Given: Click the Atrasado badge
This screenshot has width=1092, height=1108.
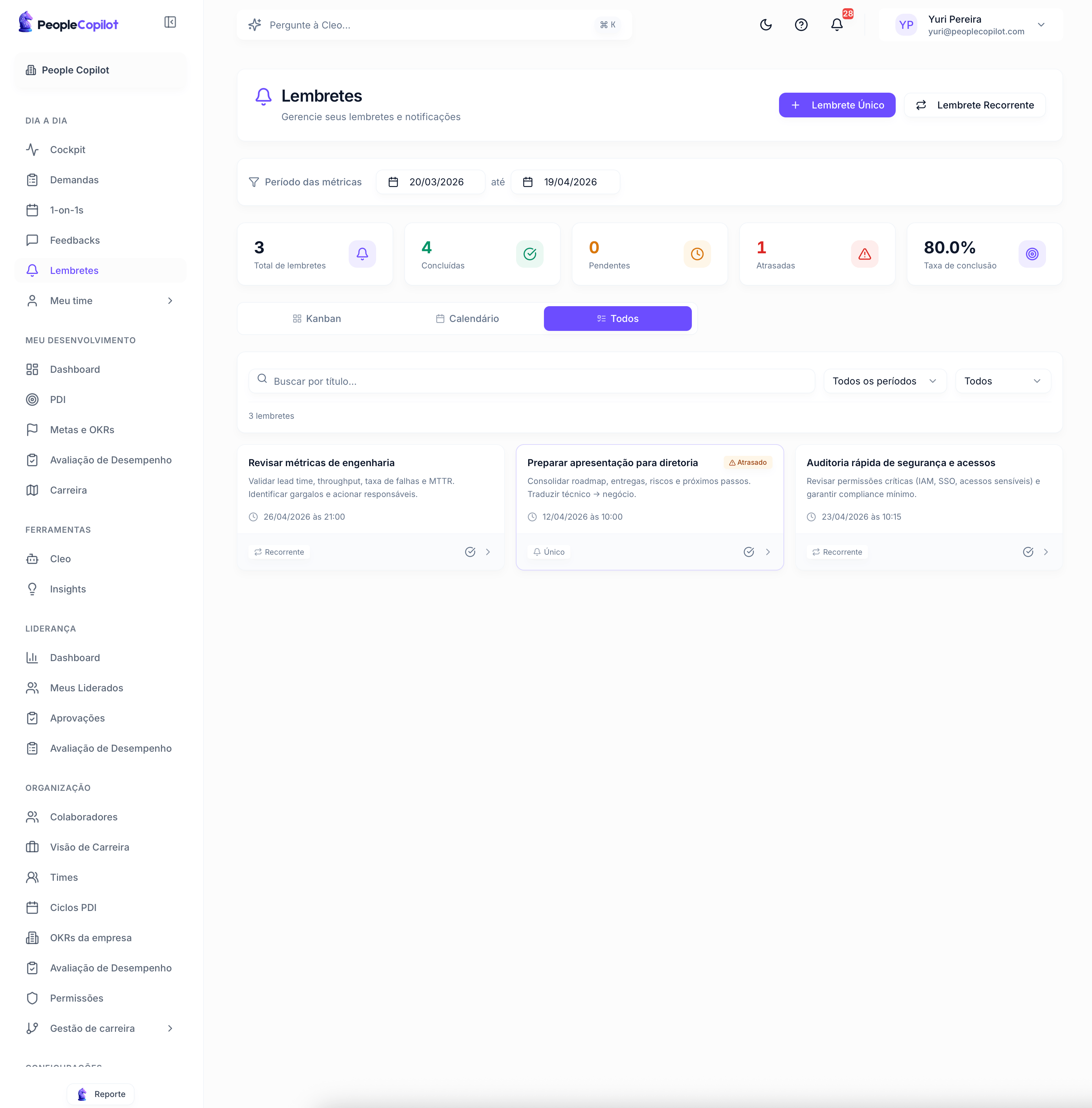Looking at the screenshot, I should 748,462.
